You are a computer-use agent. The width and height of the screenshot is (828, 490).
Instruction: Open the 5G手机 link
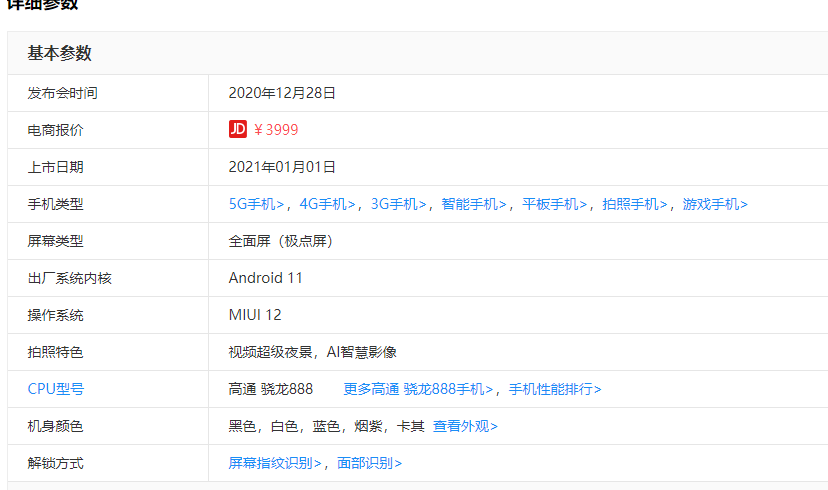pyautogui.click(x=257, y=204)
